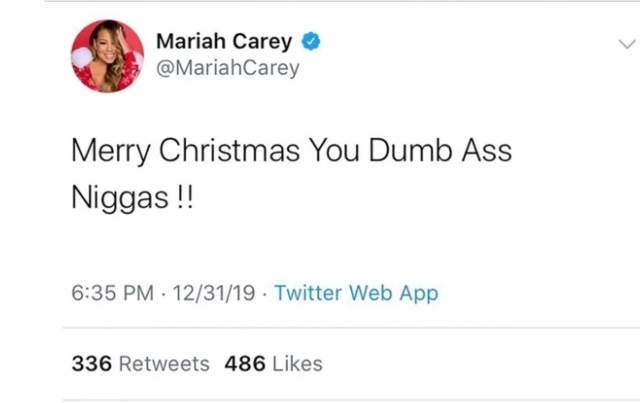The width and height of the screenshot is (640, 403).
Task: Click the word Merry in tweet
Action: [111, 151]
